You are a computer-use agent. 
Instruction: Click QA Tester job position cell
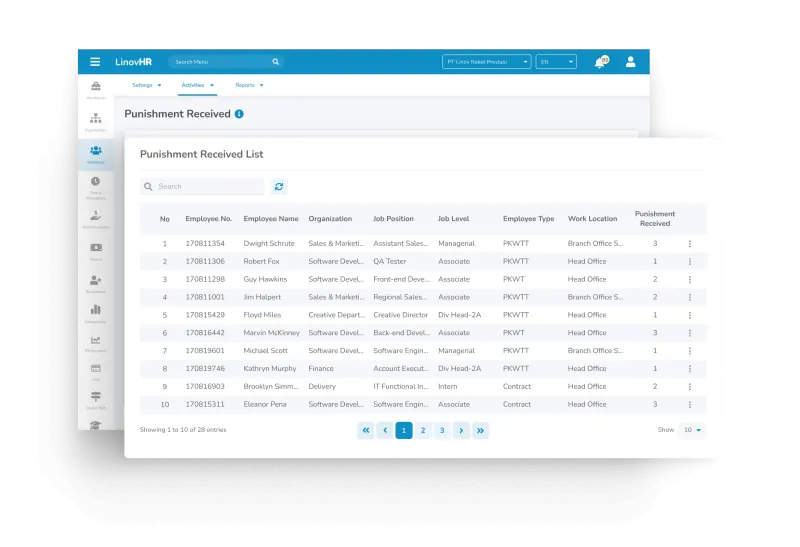point(390,261)
